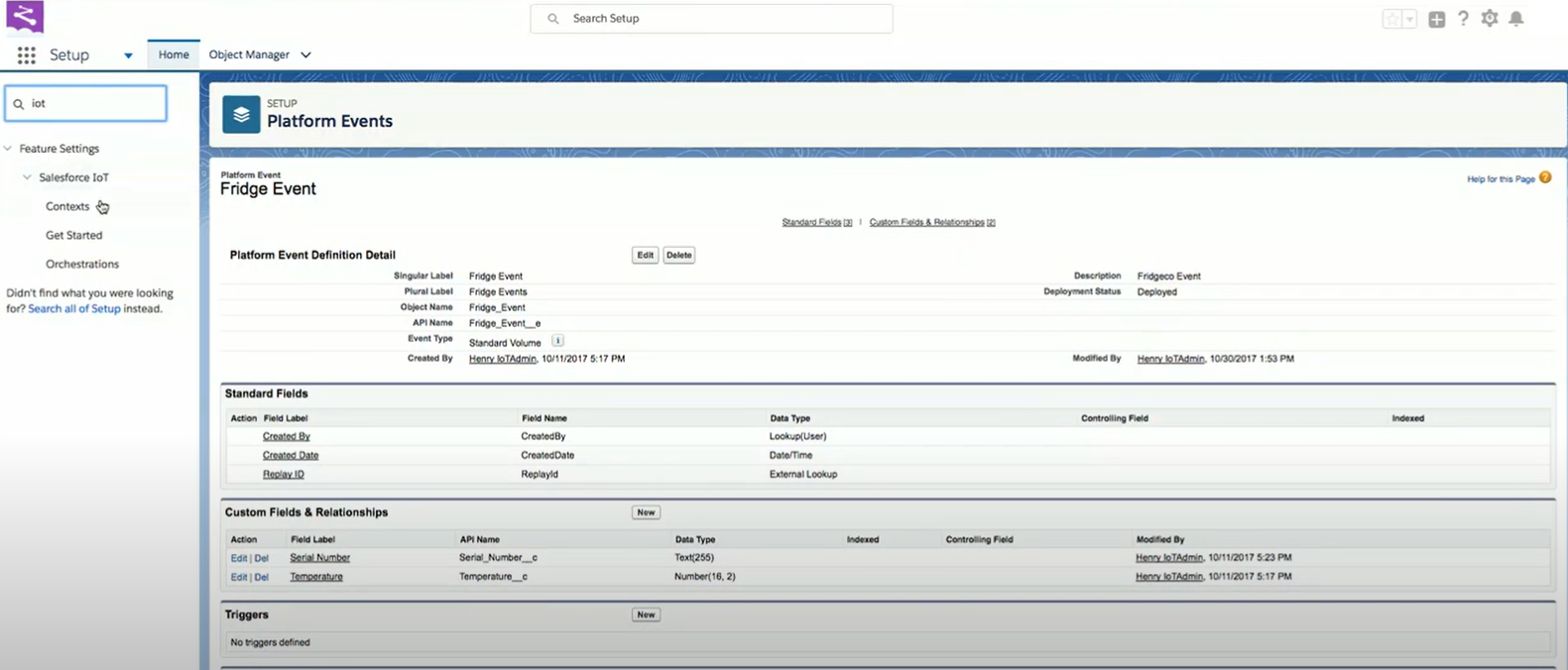
Task: Click the Search all of Setup link
Action: coord(74,308)
